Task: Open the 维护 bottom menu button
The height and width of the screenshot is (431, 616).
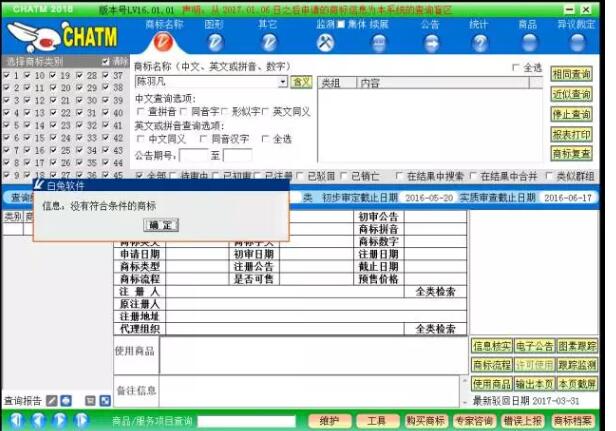Action: [x=329, y=421]
